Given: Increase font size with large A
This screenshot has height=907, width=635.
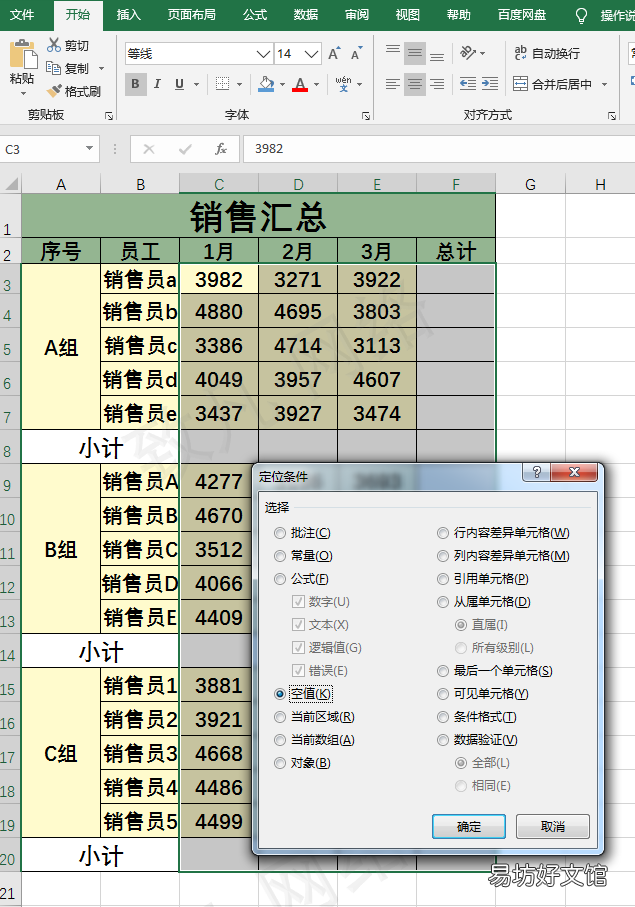Looking at the screenshot, I should point(334,54).
